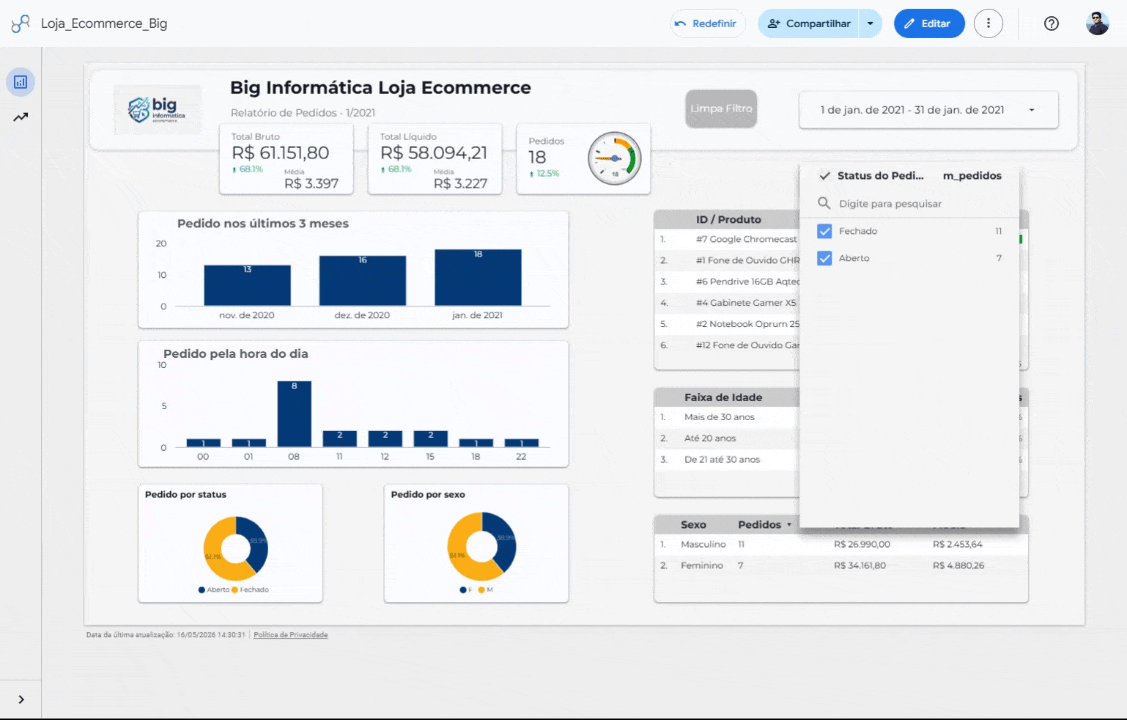This screenshot has height=720, width=1127.
Task: Click the Compartilhar share button
Action: click(x=809, y=24)
